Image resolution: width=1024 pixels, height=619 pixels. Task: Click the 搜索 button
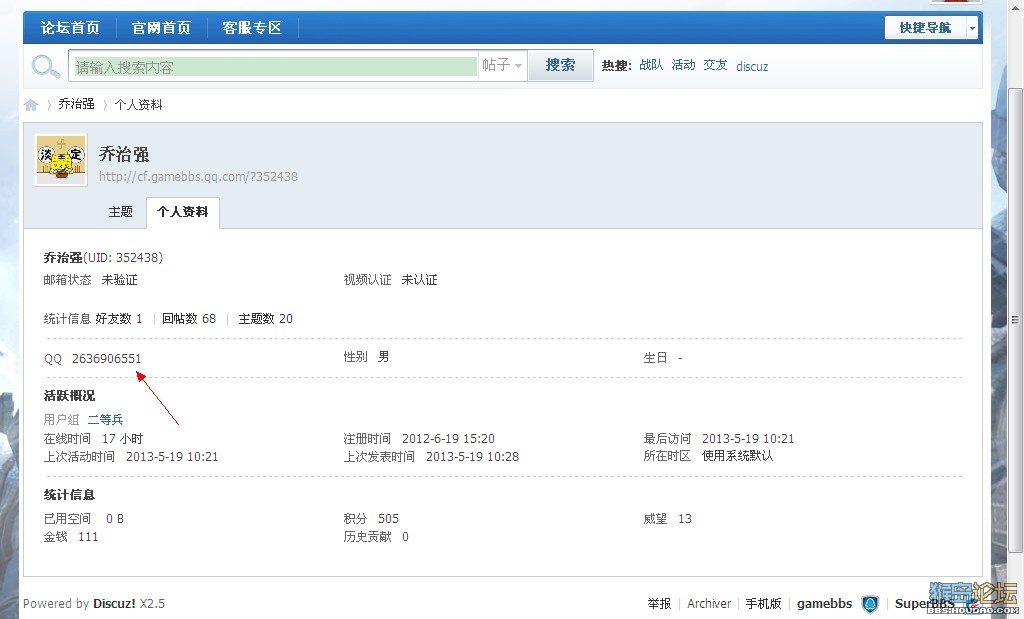(560, 65)
